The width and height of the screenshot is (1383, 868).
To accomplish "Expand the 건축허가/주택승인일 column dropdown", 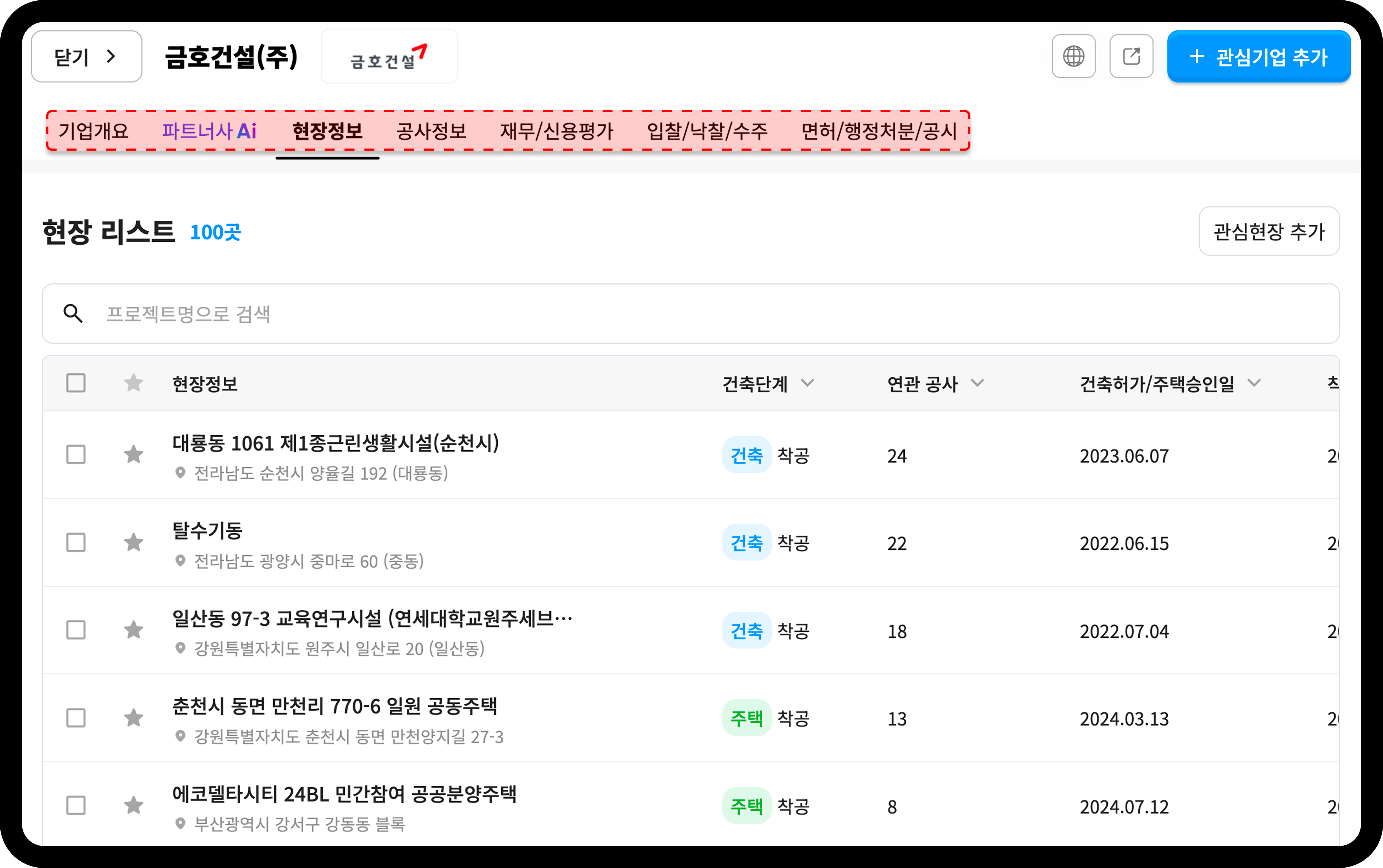I will [x=1254, y=384].
